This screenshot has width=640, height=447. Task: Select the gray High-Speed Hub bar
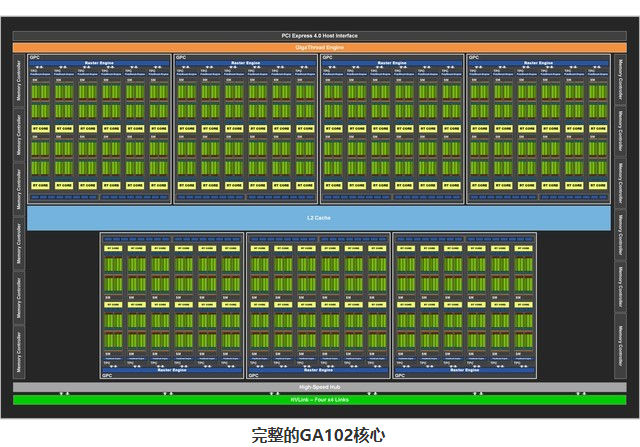[319, 386]
